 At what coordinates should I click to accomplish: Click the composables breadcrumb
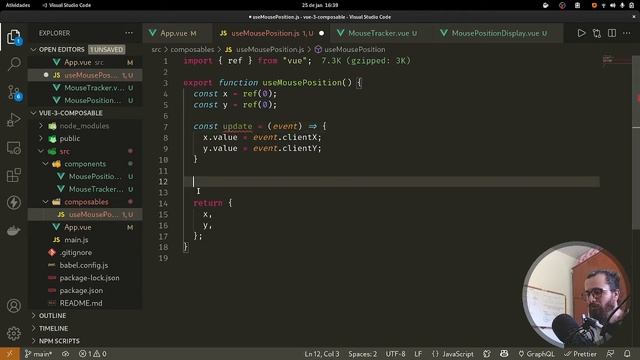(x=192, y=49)
